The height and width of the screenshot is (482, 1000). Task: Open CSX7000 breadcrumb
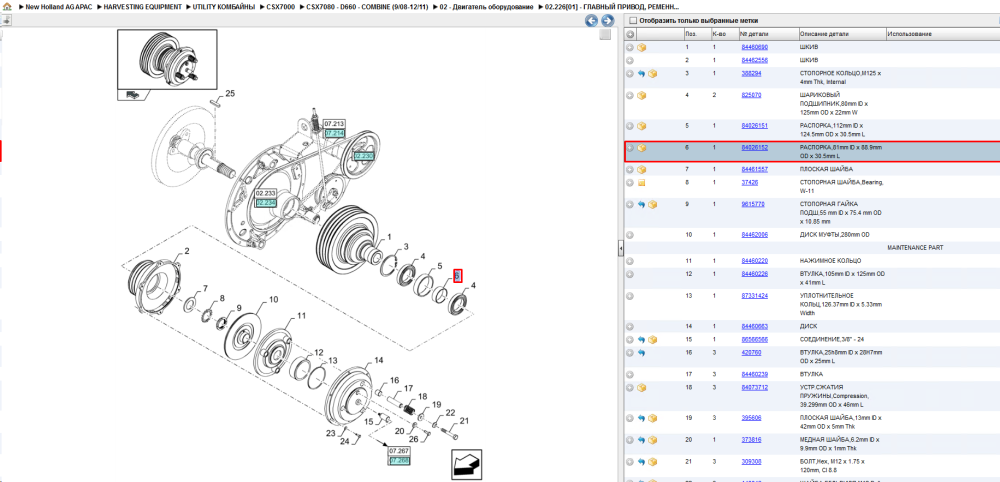point(280,6)
